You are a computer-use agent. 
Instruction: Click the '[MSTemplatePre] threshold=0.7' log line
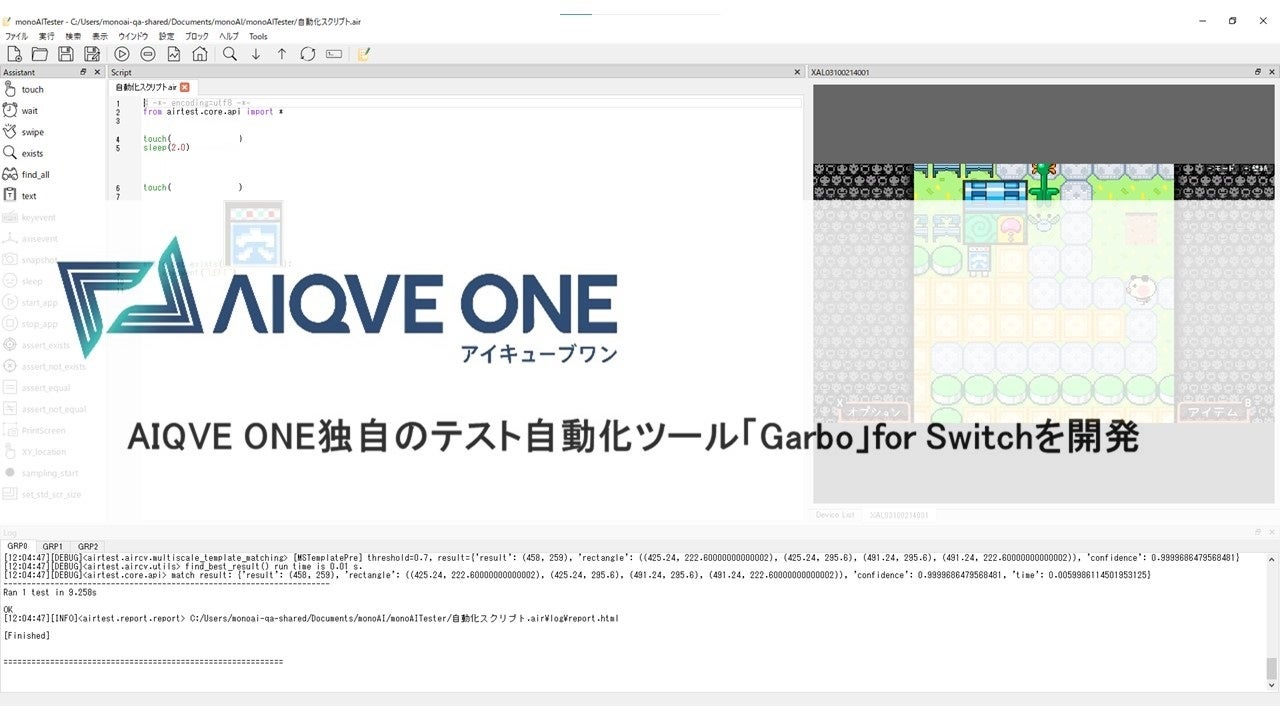621,557
